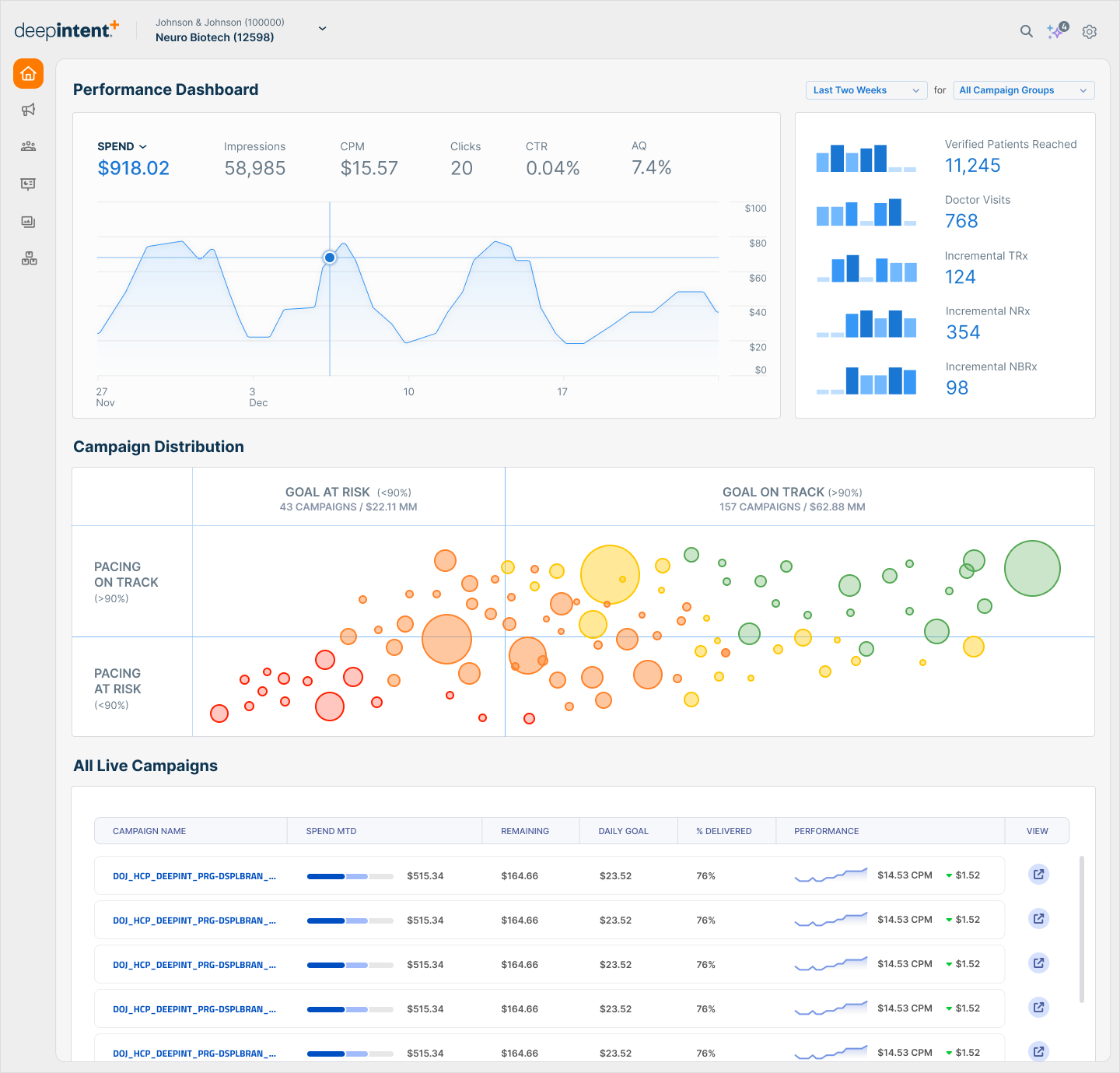Click the campaigns table vertical scrollbar

[1082, 929]
